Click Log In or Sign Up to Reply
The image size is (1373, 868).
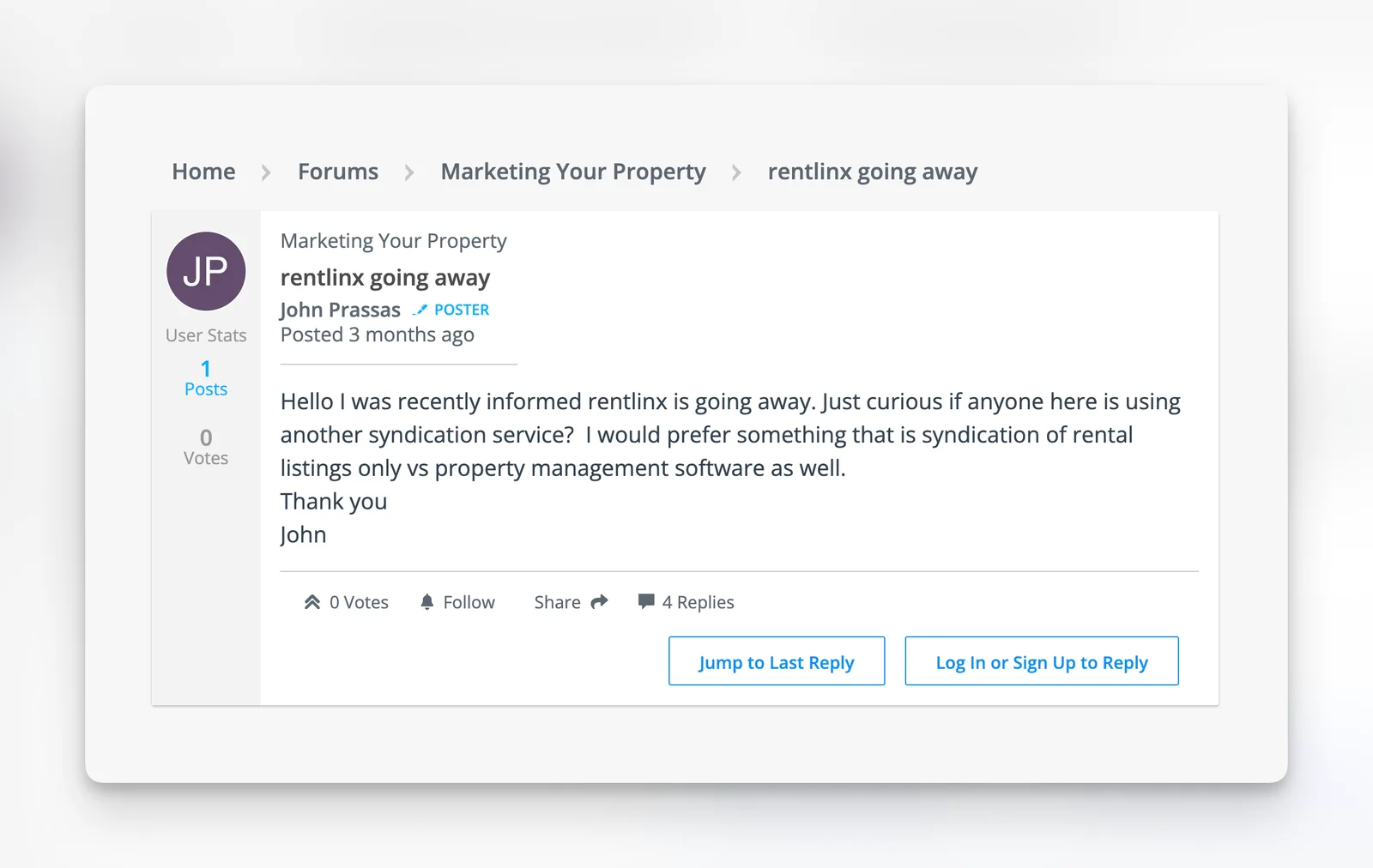click(1042, 661)
